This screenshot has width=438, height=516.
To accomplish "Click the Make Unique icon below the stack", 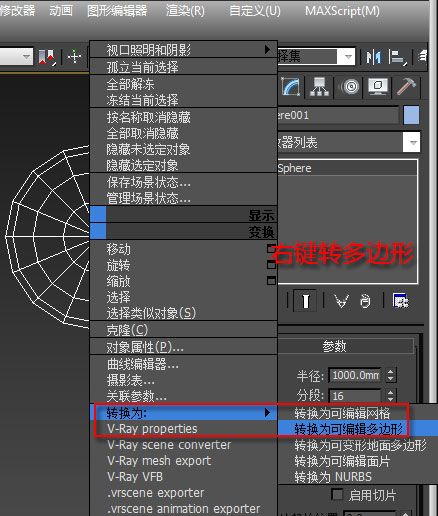I will [341, 301].
